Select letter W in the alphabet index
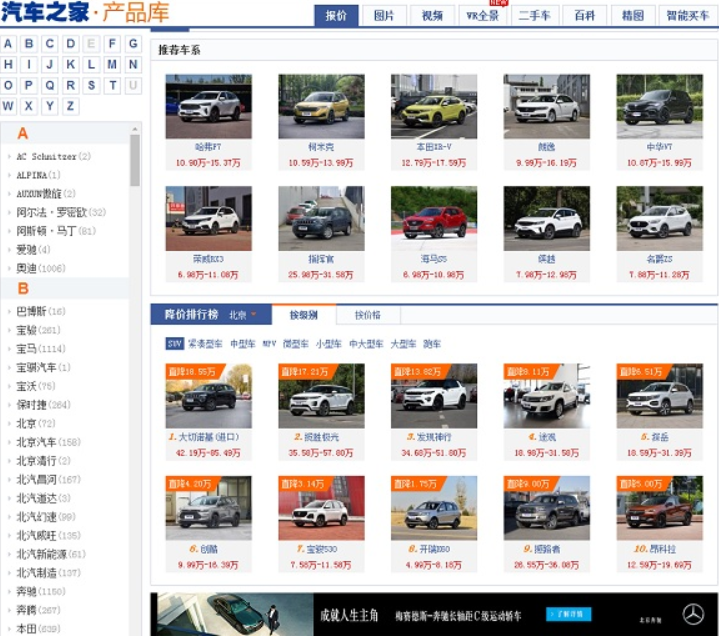719x636 pixels. tap(8, 106)
